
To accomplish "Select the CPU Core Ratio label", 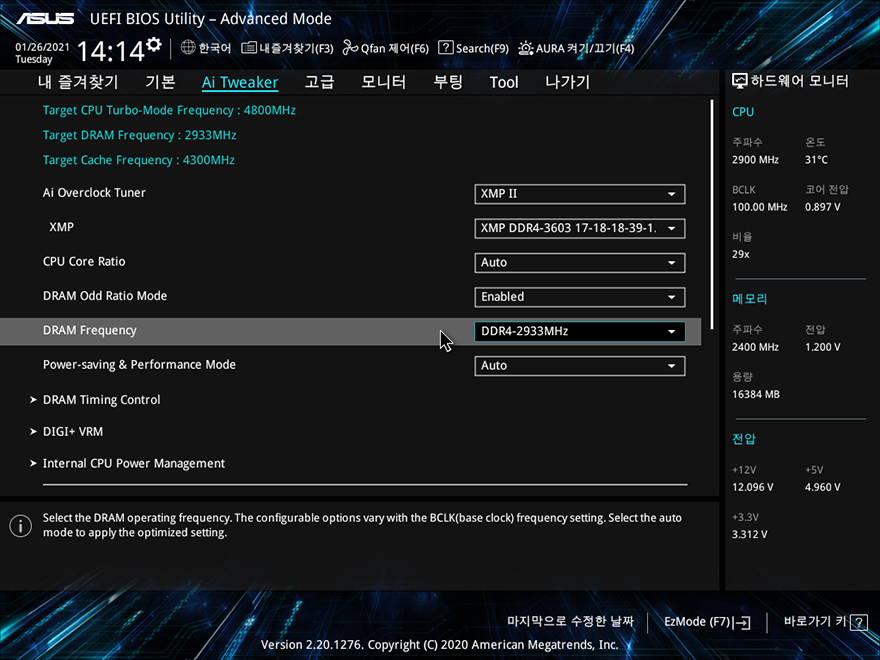I will 84,262.
